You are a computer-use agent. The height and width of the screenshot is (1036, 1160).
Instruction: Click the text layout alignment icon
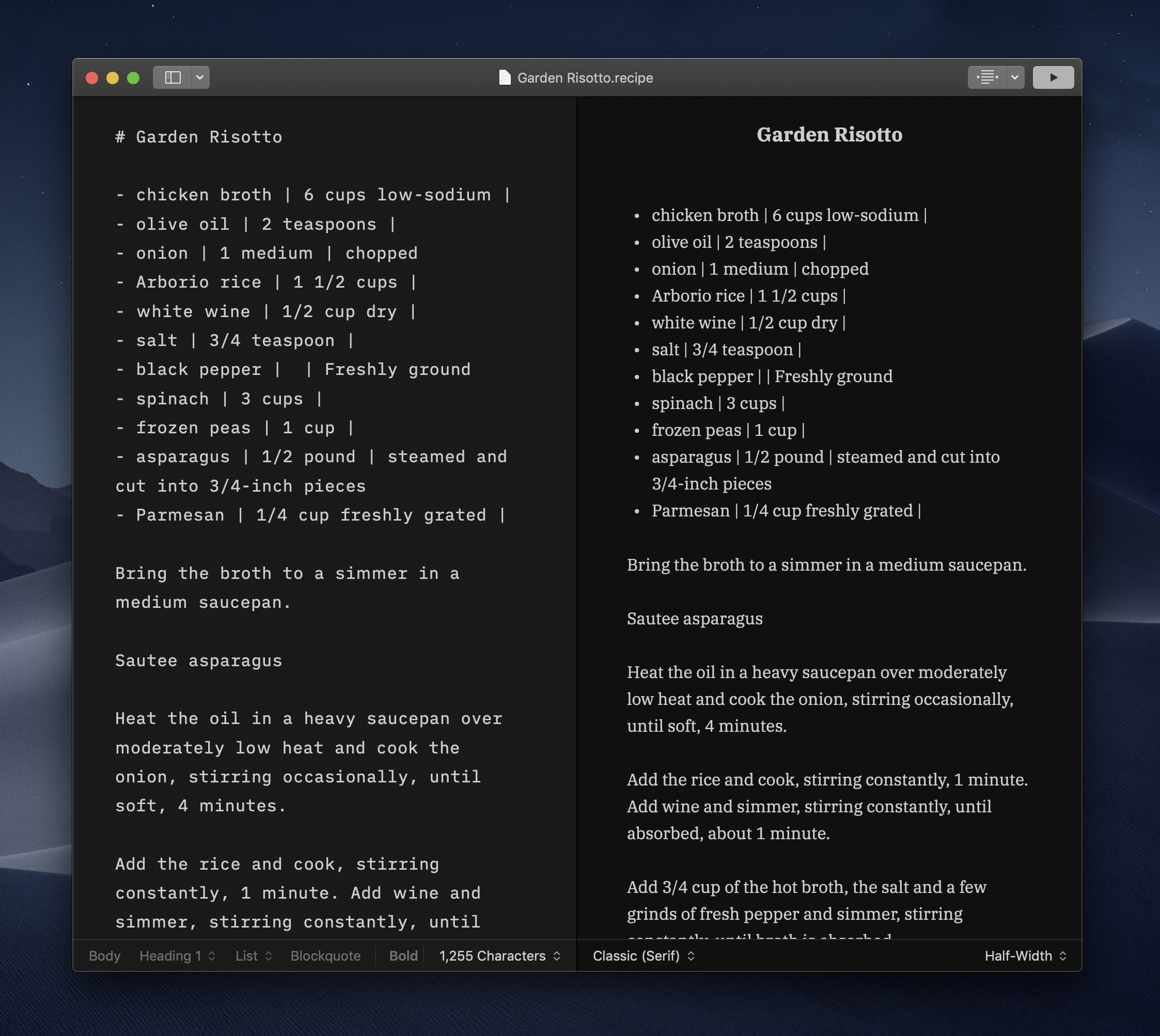point(987,77)
